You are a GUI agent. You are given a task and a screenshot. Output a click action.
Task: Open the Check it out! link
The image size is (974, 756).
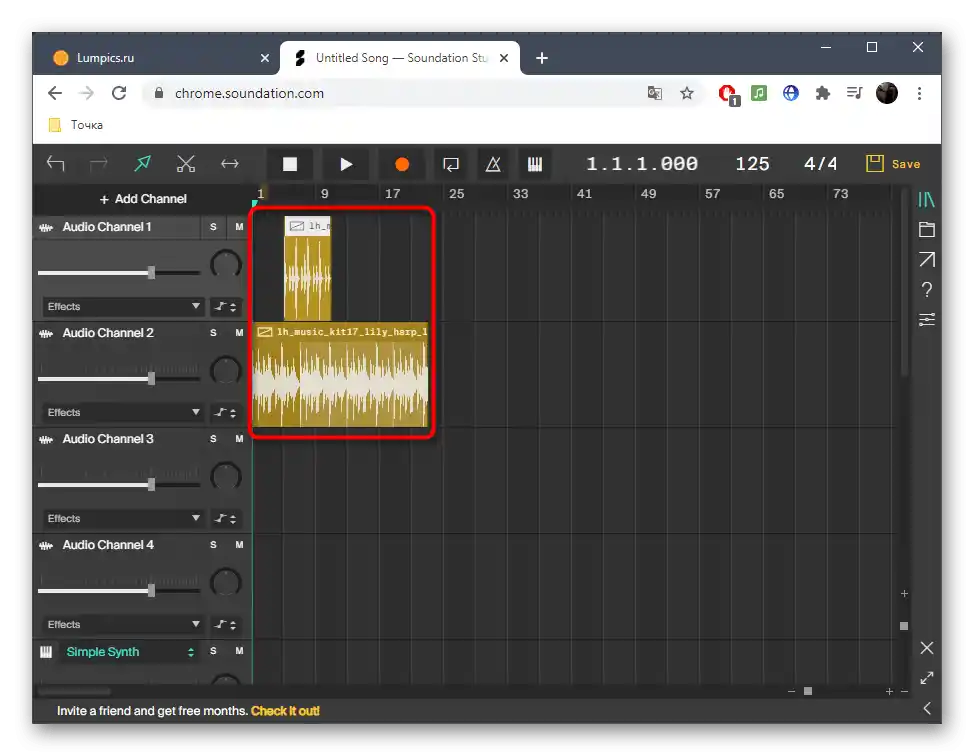285,711
